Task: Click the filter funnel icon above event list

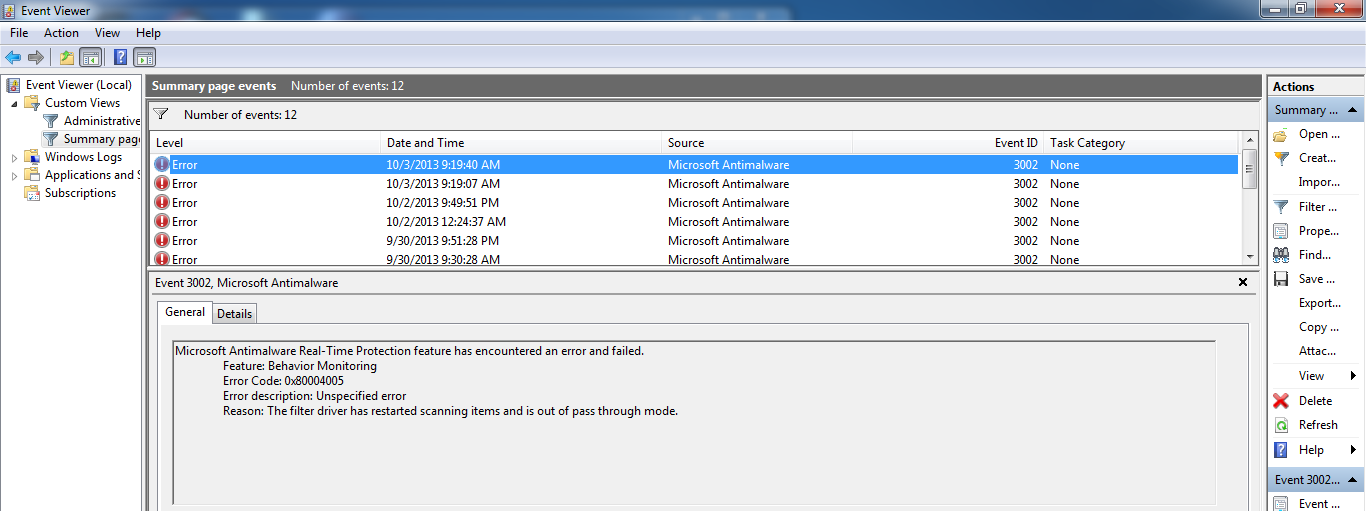Action: 160,114
